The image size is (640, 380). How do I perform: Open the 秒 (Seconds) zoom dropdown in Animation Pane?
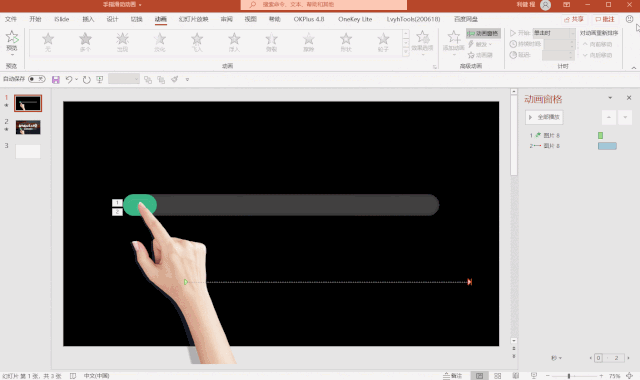(556, 358)
